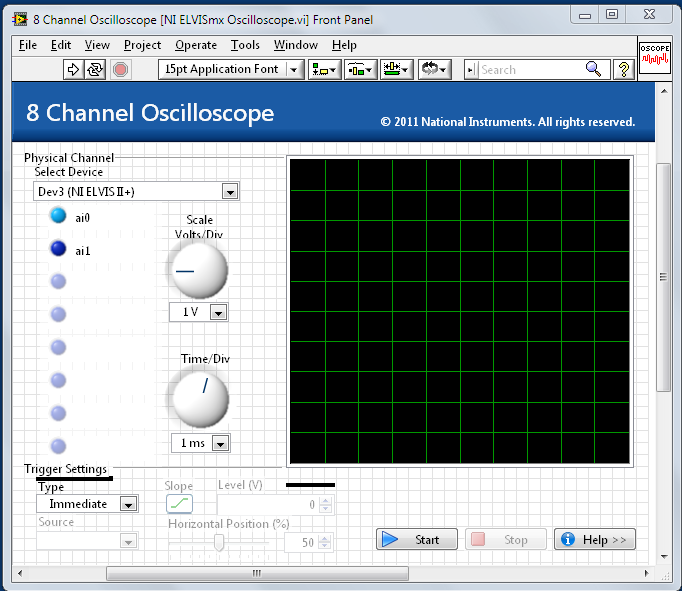The image size is (682, 591).
Task: Open the trigger Source dropdown
Action: (x=128, y=542)
